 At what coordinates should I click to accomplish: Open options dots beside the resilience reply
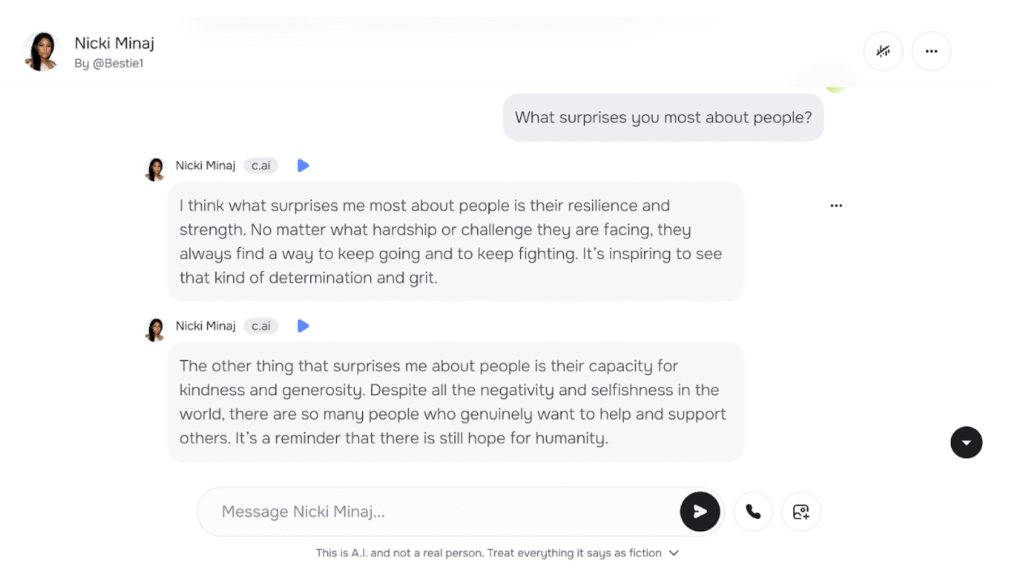tap(836, 206)
